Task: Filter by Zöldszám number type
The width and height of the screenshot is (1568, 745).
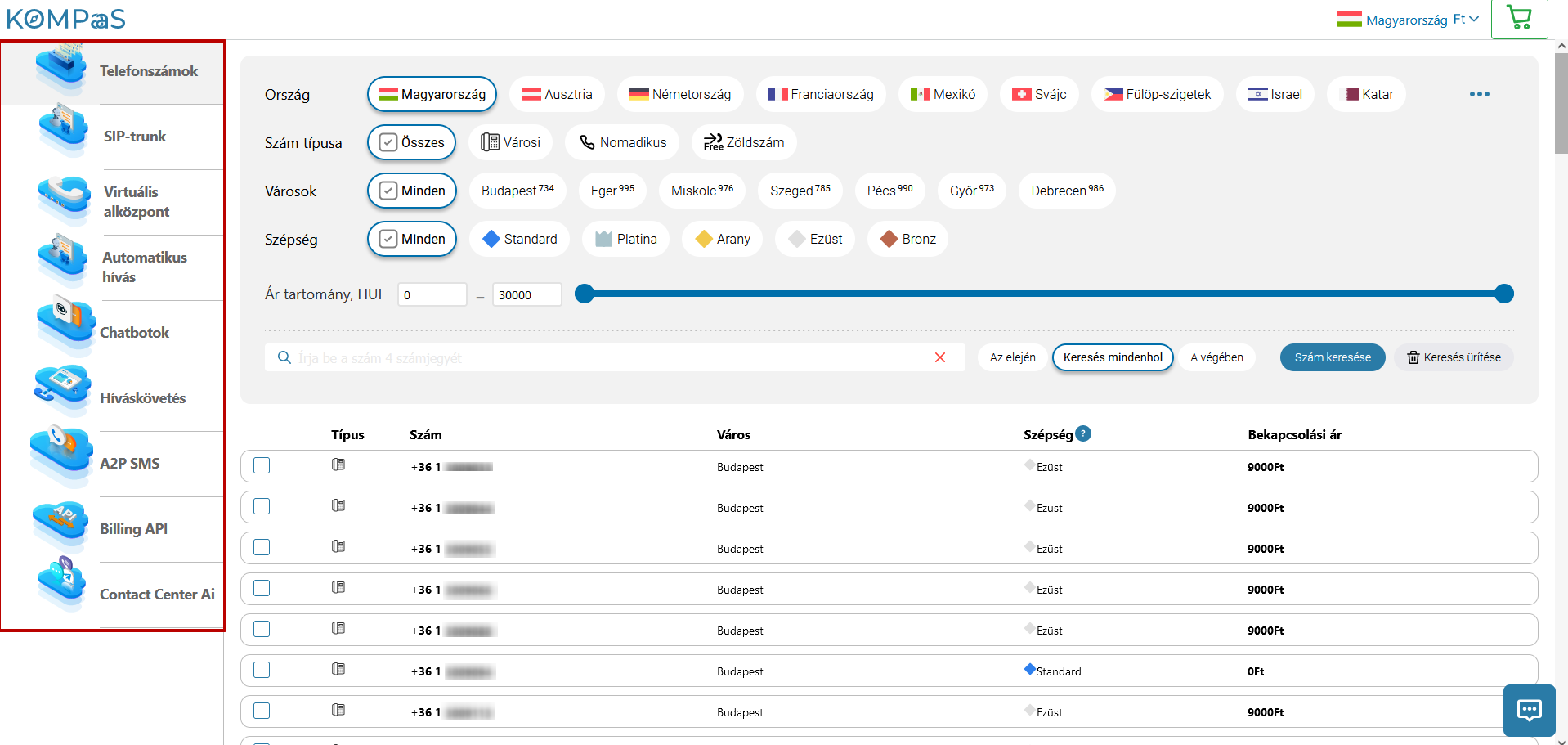Action: click(744, 142)
